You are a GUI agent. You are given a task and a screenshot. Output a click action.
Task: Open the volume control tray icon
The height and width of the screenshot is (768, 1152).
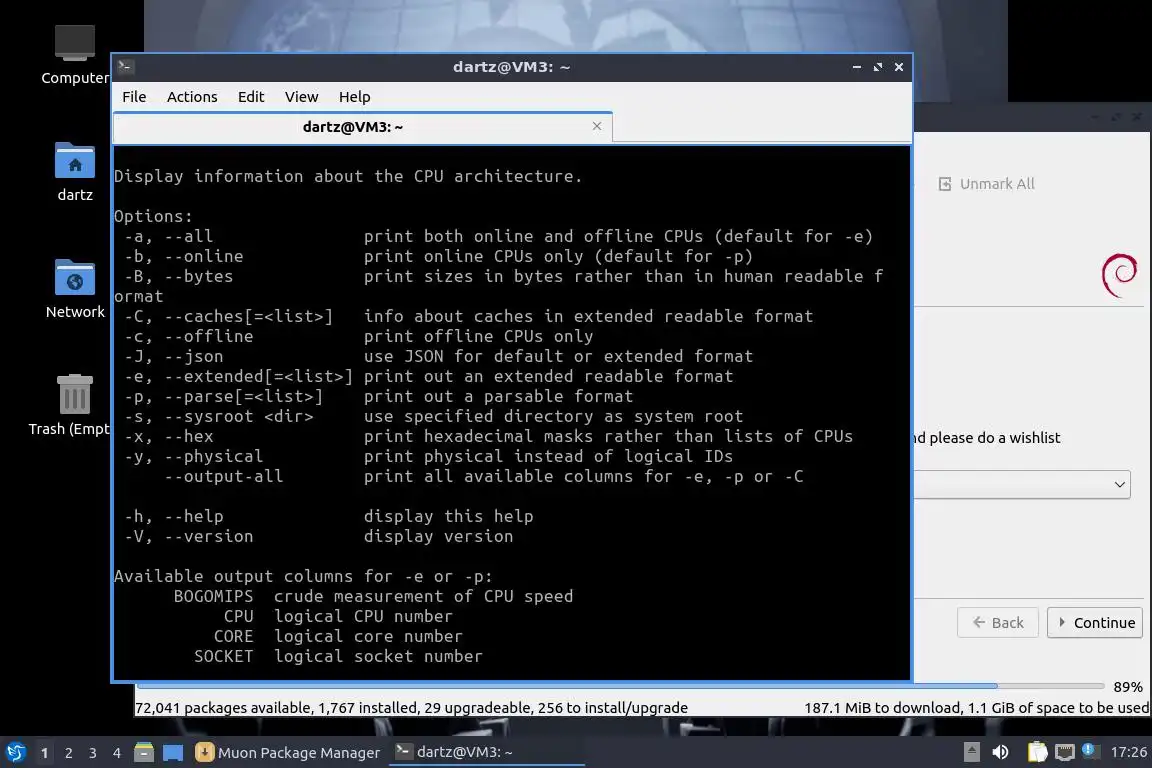click(1000, 752)
